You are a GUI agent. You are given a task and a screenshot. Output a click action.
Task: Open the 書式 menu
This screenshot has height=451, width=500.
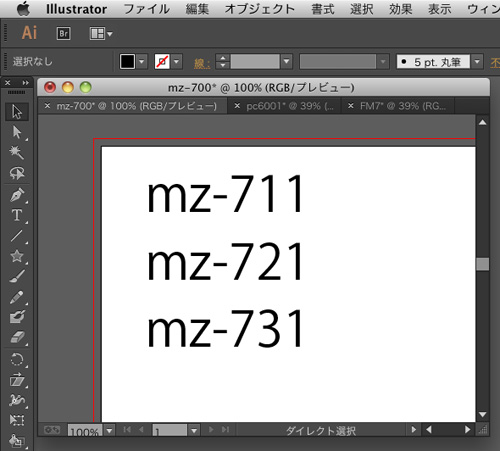323,9
